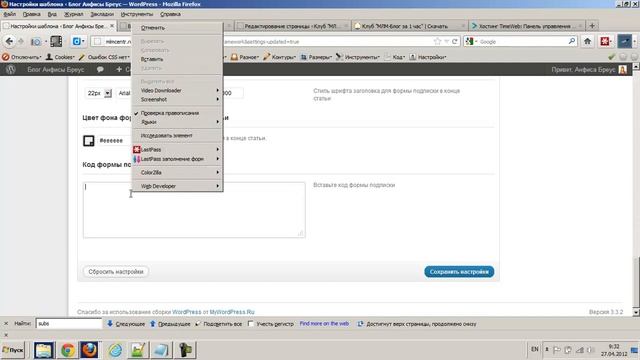Click the "Сохранить настройки" button
Viewport: 640px width, 360px height.
tap(459, 271)
